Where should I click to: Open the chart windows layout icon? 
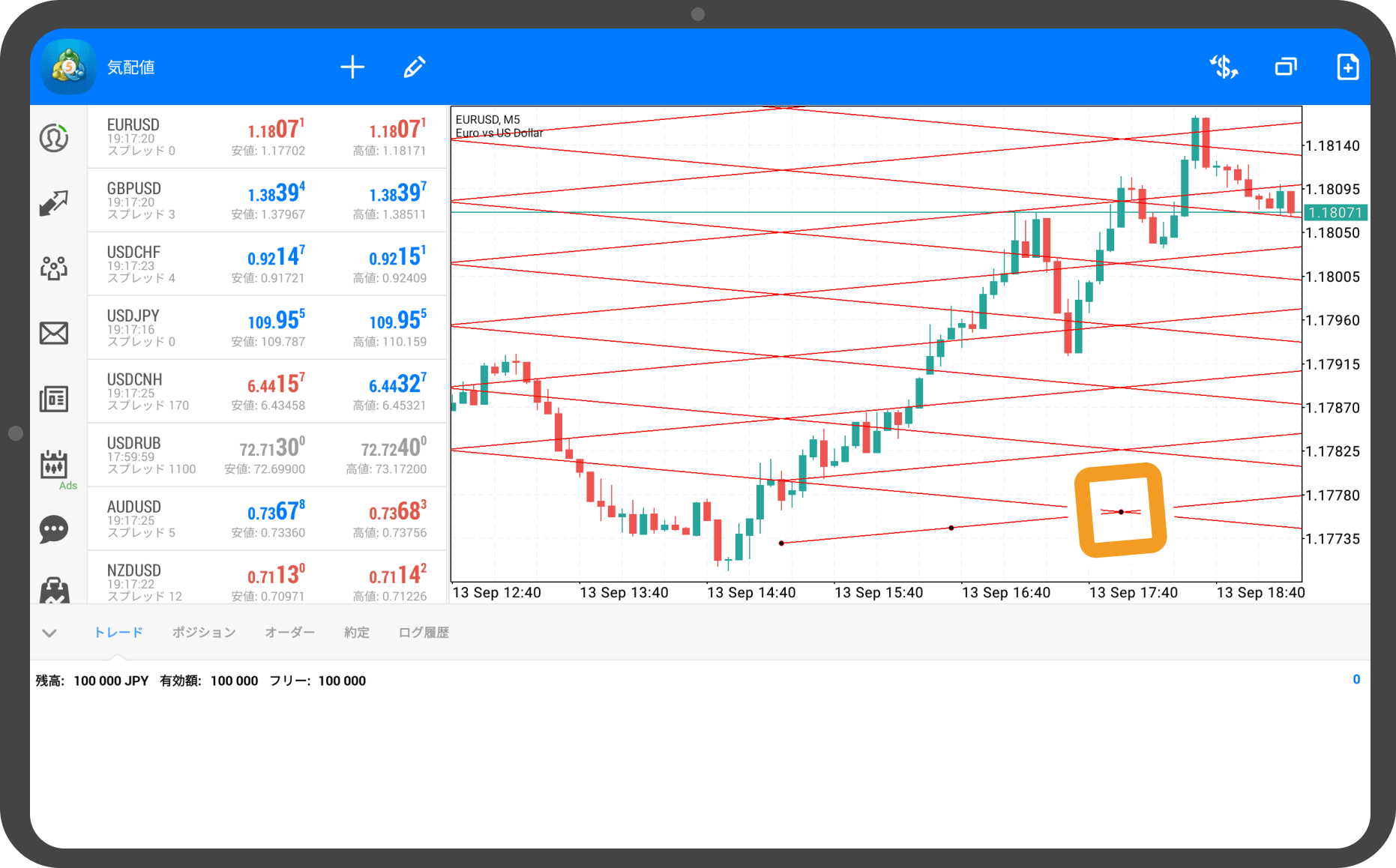[1286, 67]
